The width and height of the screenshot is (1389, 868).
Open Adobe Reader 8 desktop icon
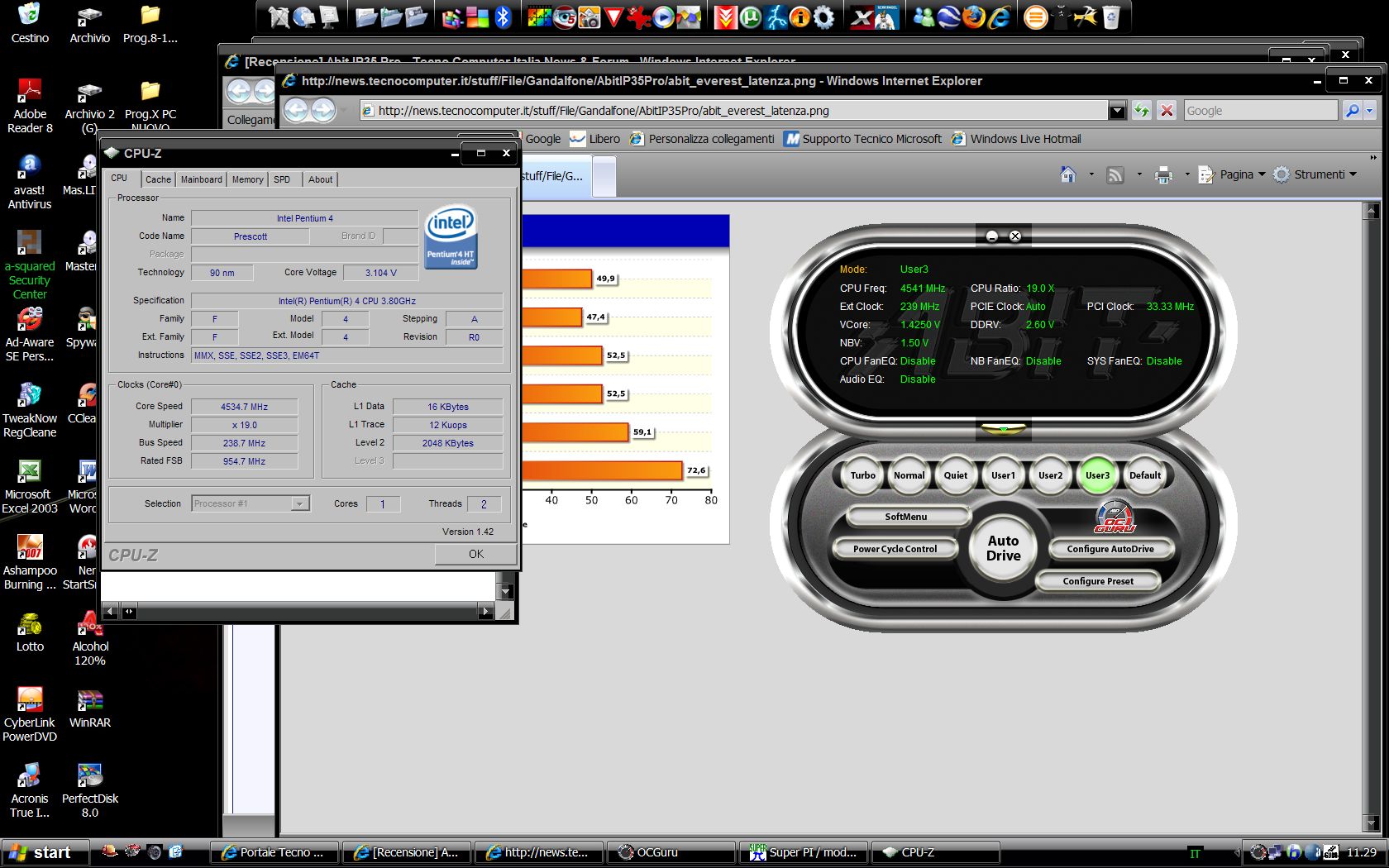30,106
